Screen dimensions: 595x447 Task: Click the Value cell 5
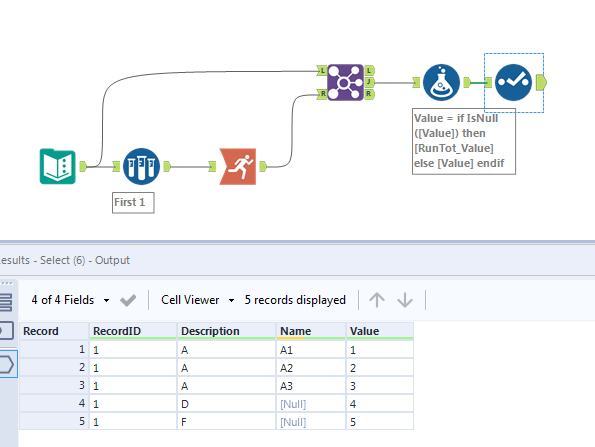pos(380,421)
